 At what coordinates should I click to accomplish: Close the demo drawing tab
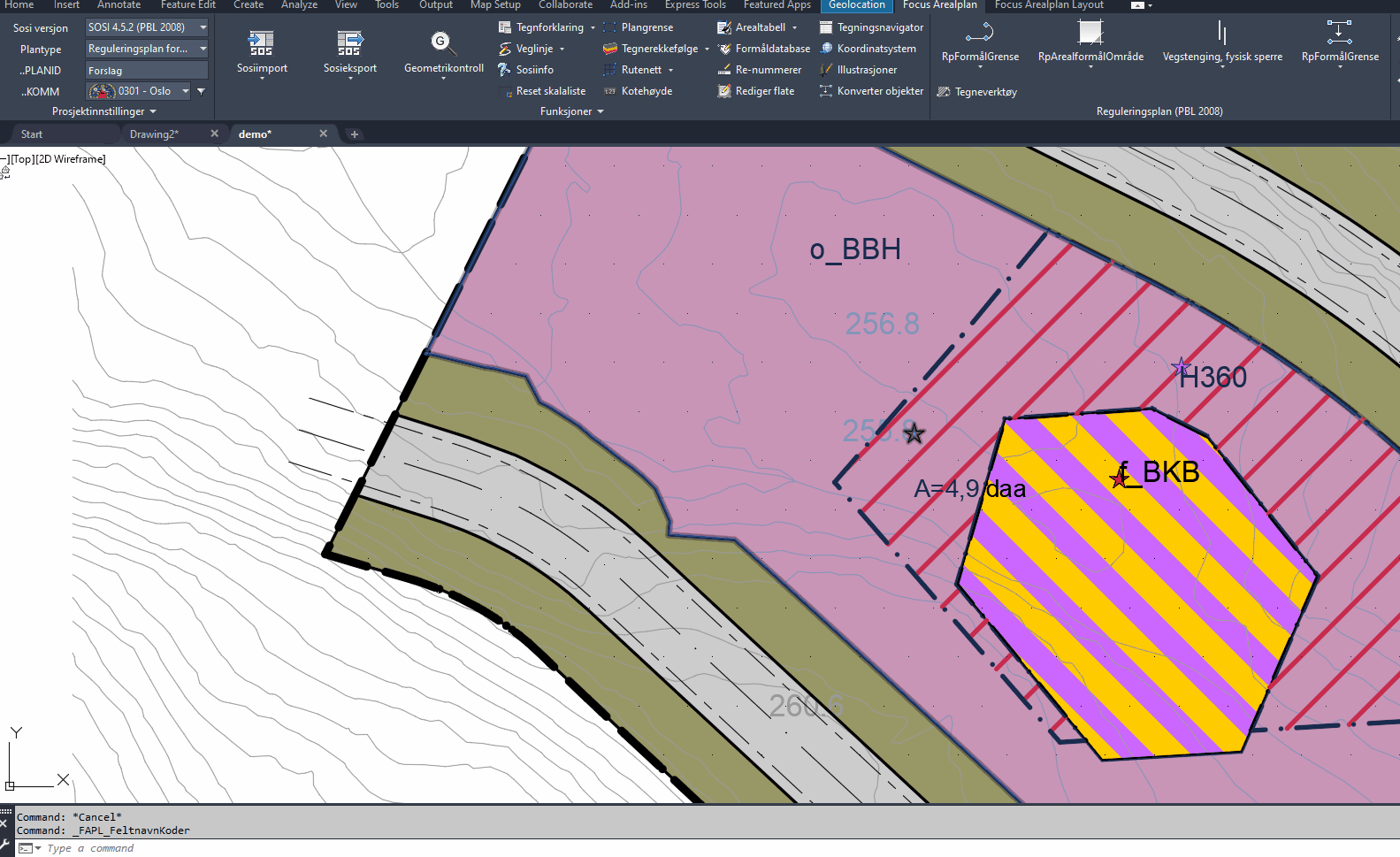tap(323, 134)
